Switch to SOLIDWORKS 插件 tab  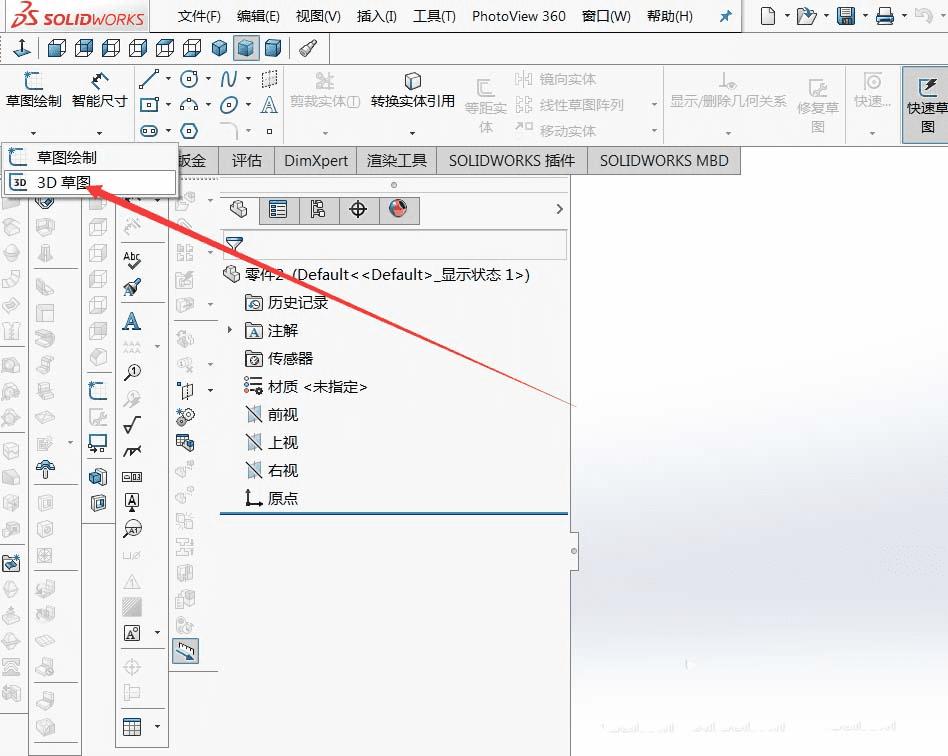click(x=512, y=160)
